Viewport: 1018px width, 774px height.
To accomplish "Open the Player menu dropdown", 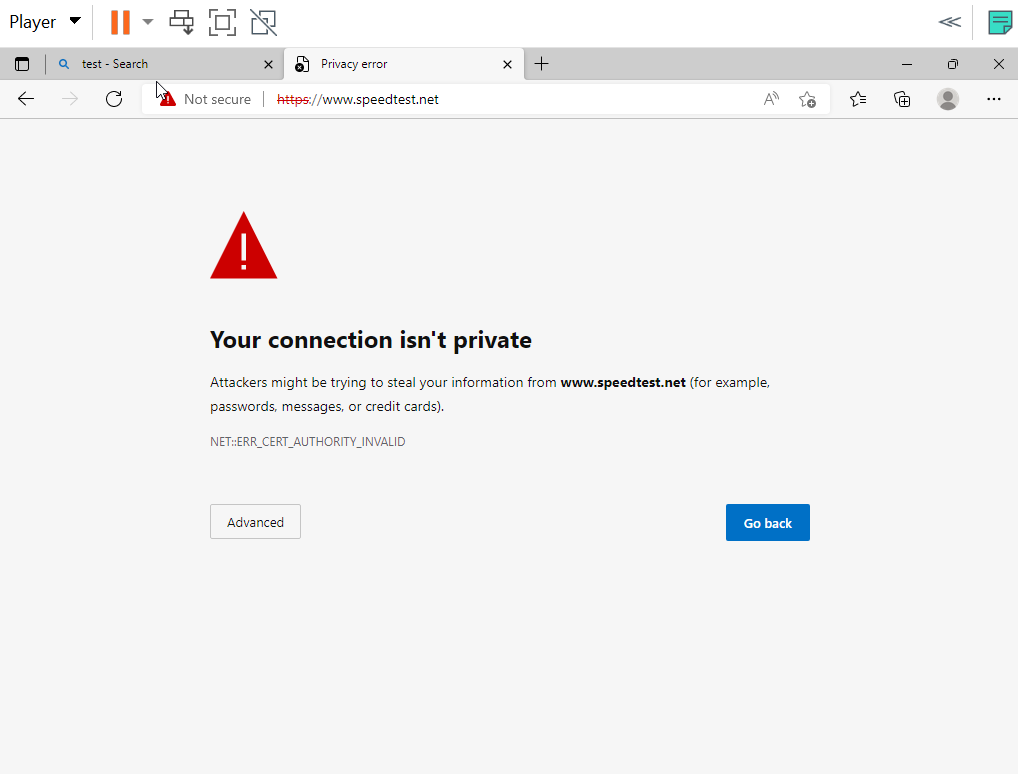I will tap(45, 21).
